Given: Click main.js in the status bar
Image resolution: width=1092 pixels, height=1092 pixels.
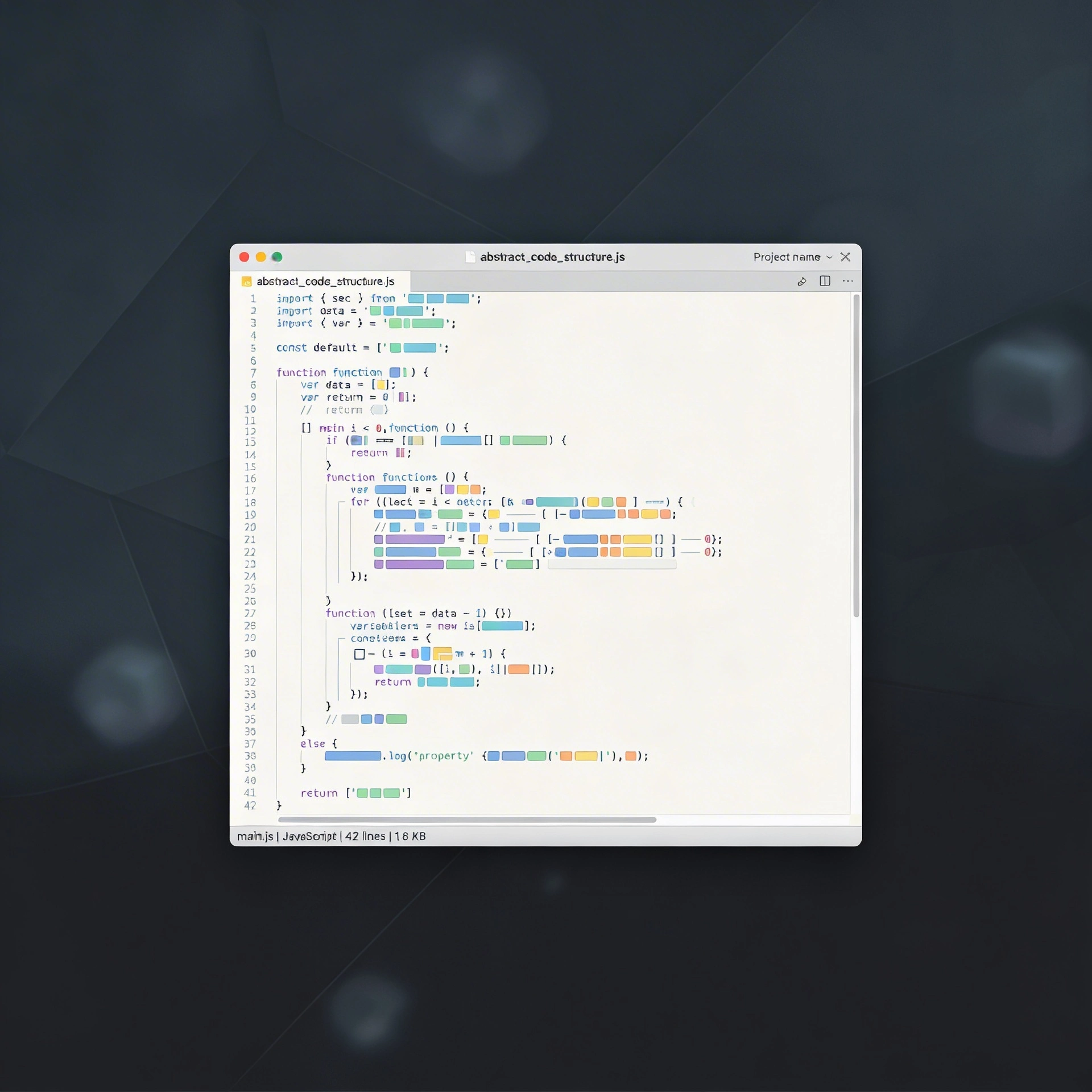Looking at the screenshot, I should tap(255, 836).
